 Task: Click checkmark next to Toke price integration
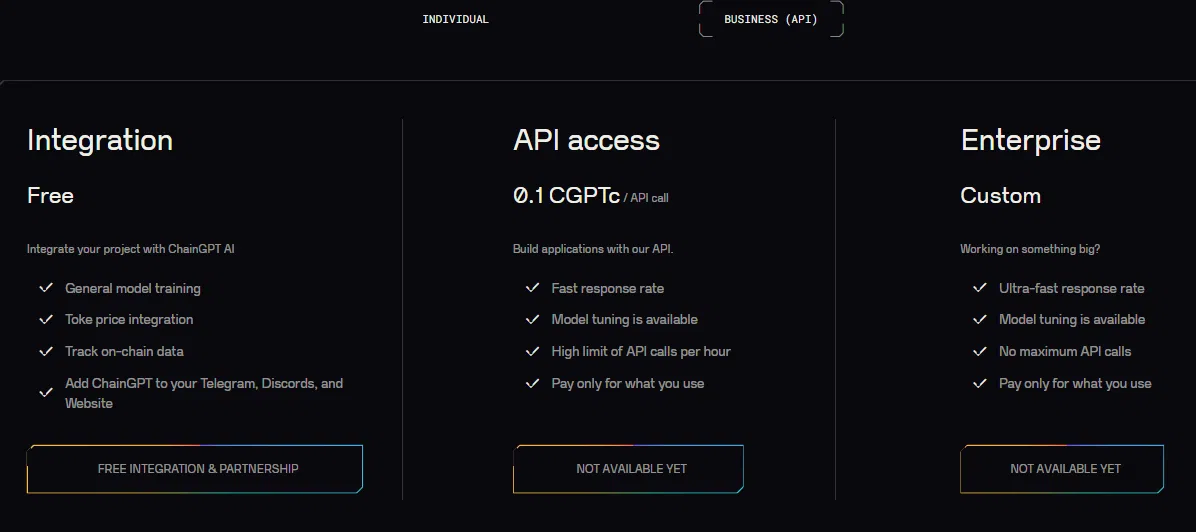(46, 319)
